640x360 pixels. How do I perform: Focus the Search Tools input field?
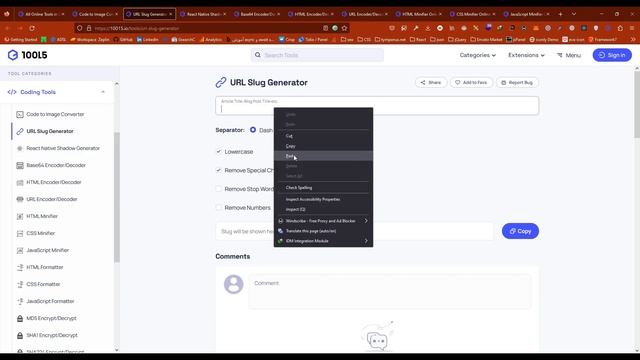coord(318,55)
